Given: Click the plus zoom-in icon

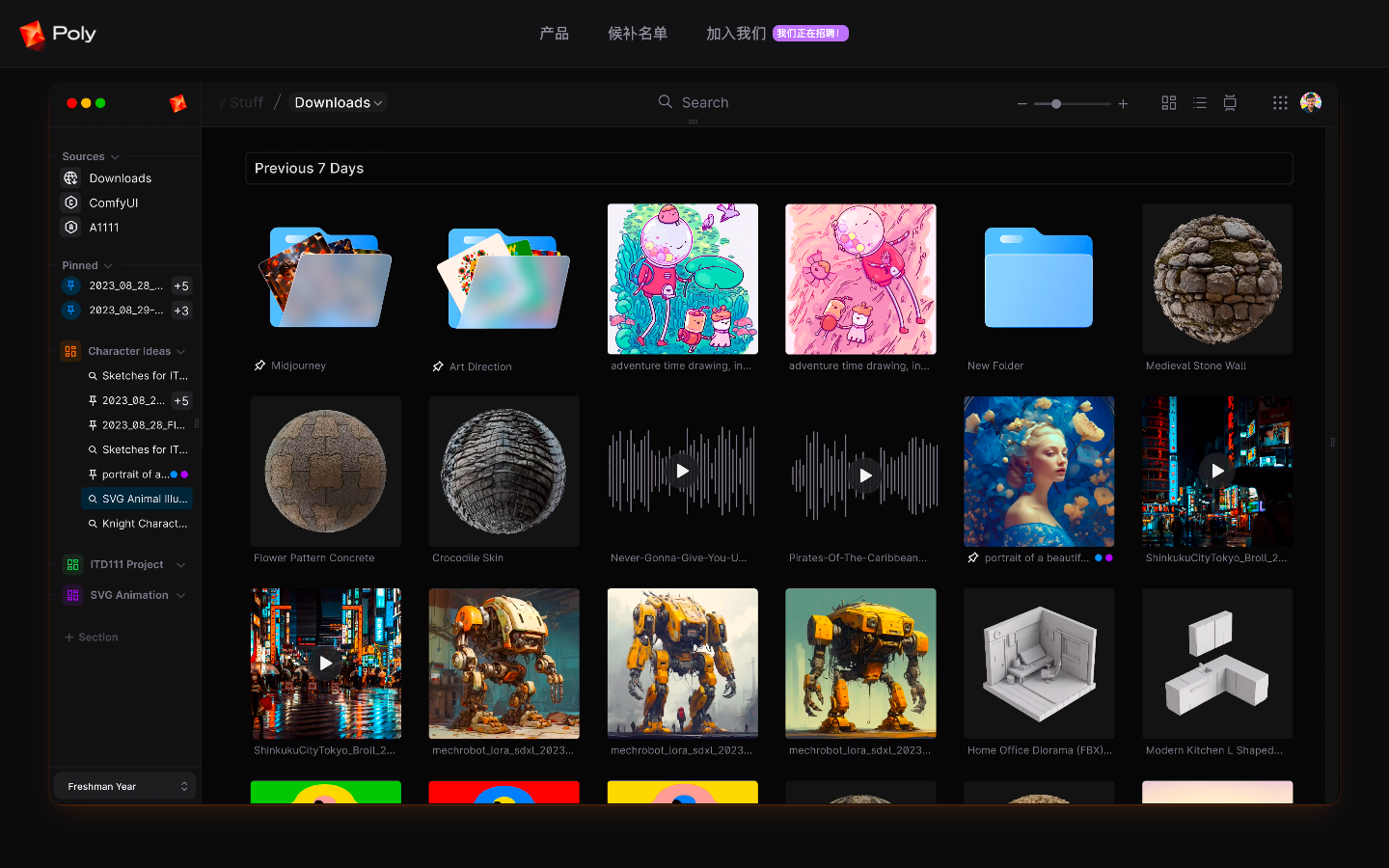Looking at the screenshot, I should coord(1123,103).
